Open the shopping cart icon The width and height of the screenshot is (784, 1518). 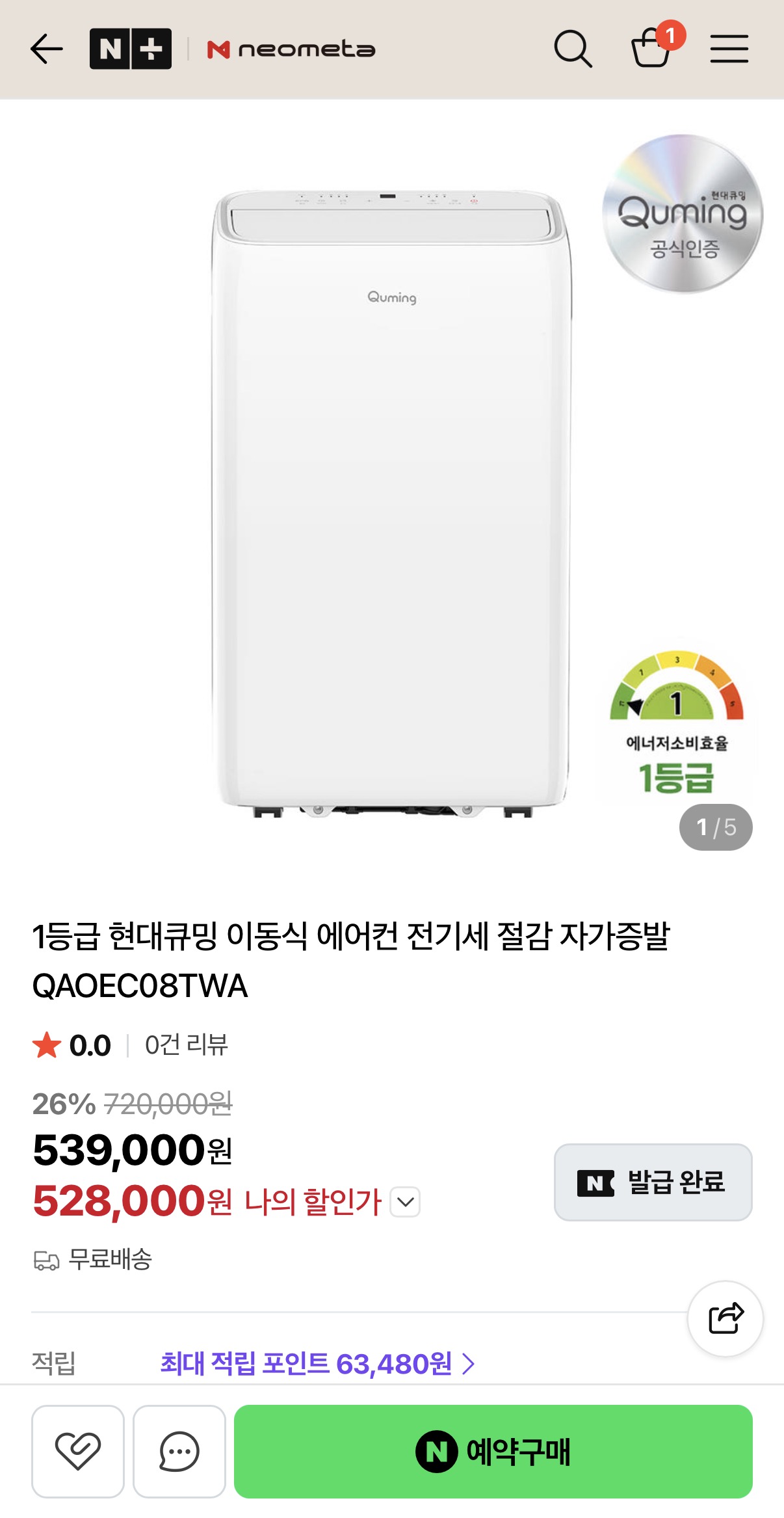[x=651, y=49]
